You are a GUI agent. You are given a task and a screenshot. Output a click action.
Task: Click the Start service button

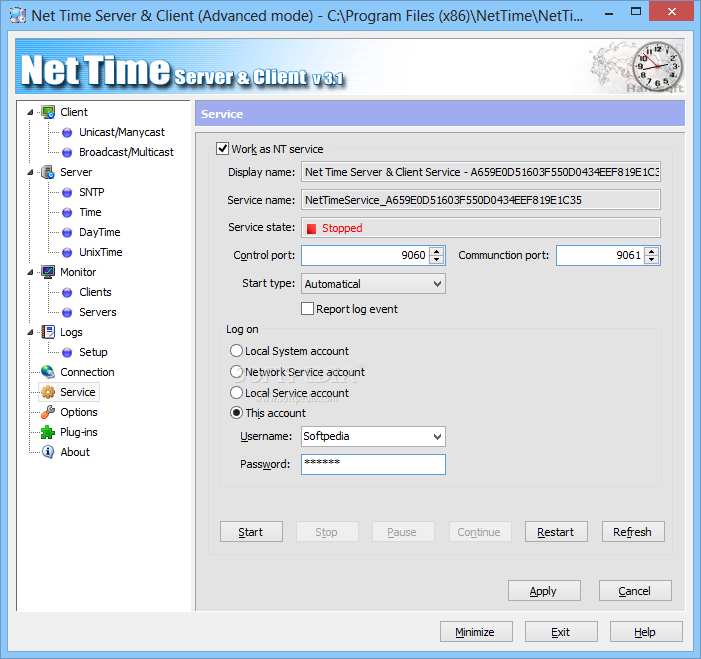click(x=251, y=532)
